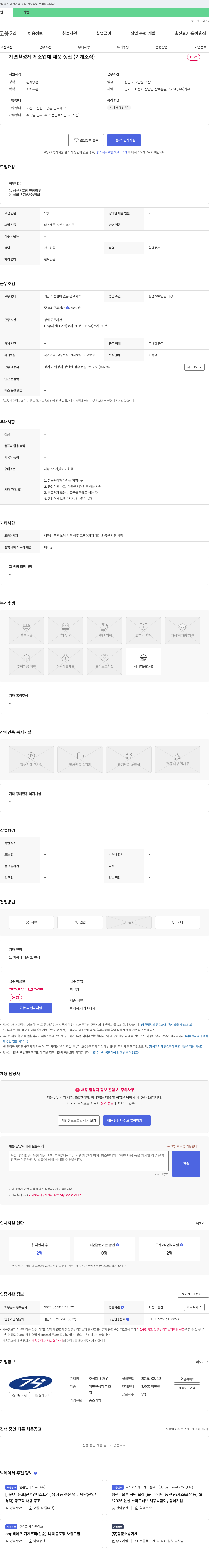Click the 거짓구인광고 신고 button

pos(193,1294)
